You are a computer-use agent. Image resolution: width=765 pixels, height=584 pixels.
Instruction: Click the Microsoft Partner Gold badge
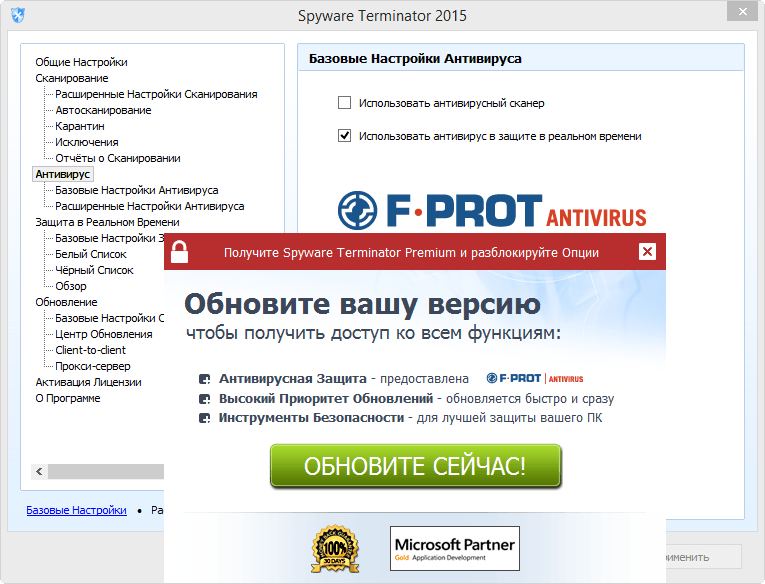455,548
